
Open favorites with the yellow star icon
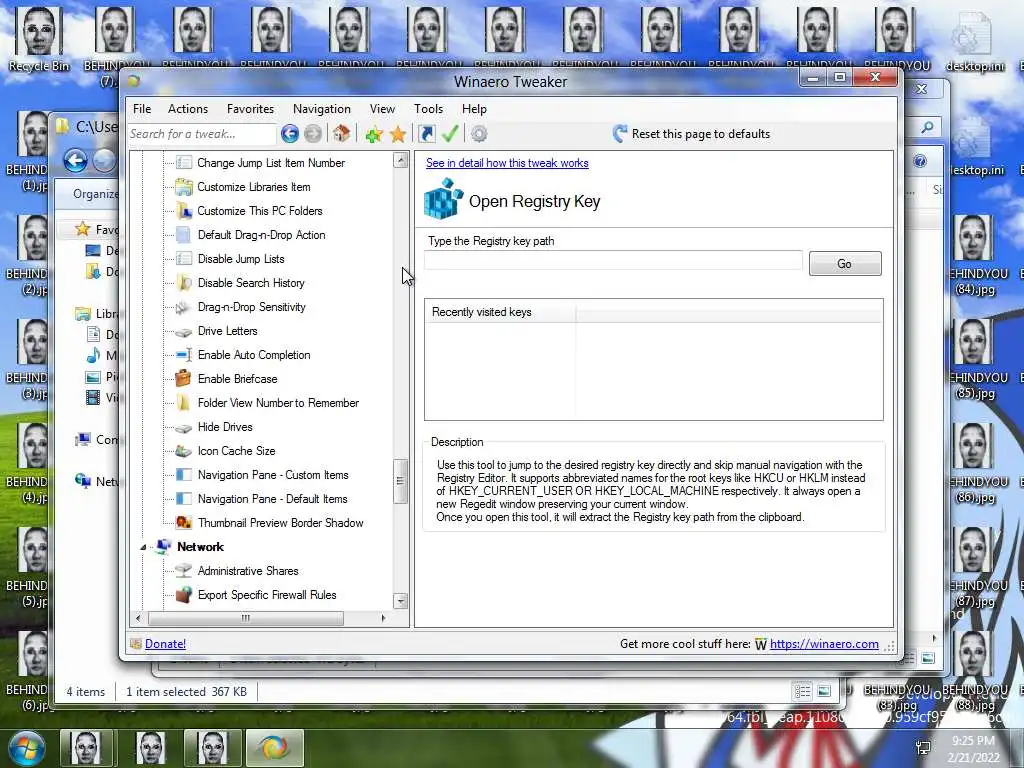tap(398, 135)
